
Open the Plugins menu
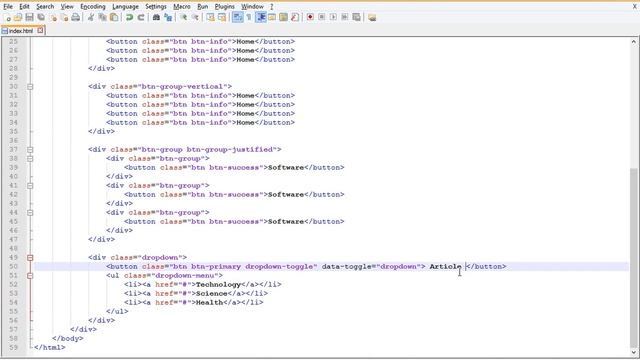224,7
